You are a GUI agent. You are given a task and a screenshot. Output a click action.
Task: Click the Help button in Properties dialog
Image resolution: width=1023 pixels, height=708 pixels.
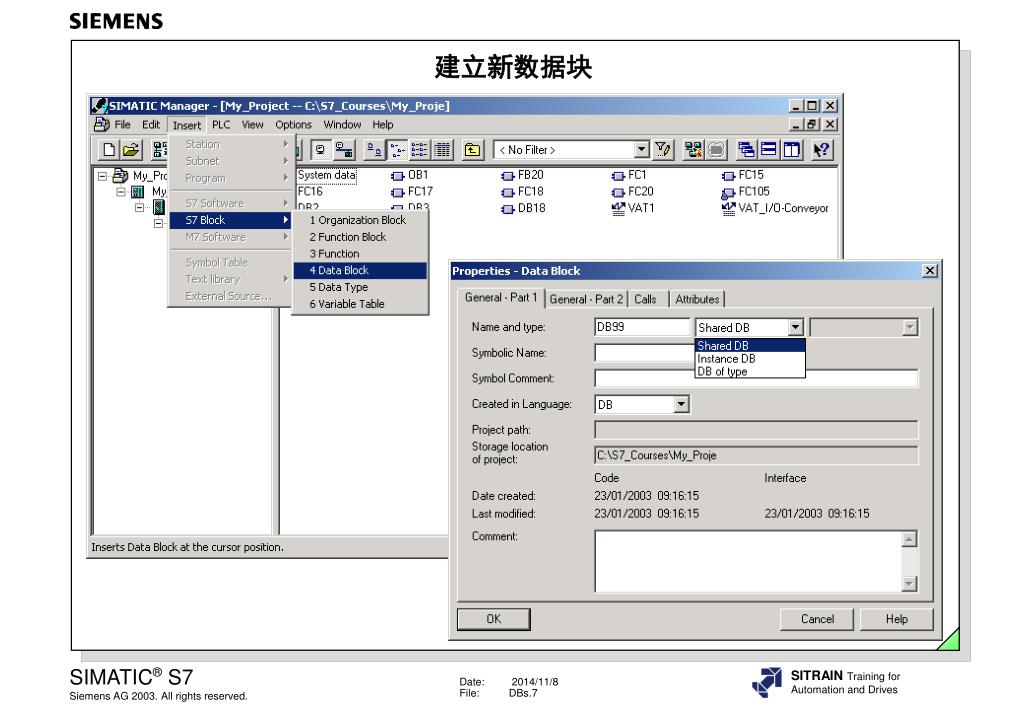(x=896, y=619)
